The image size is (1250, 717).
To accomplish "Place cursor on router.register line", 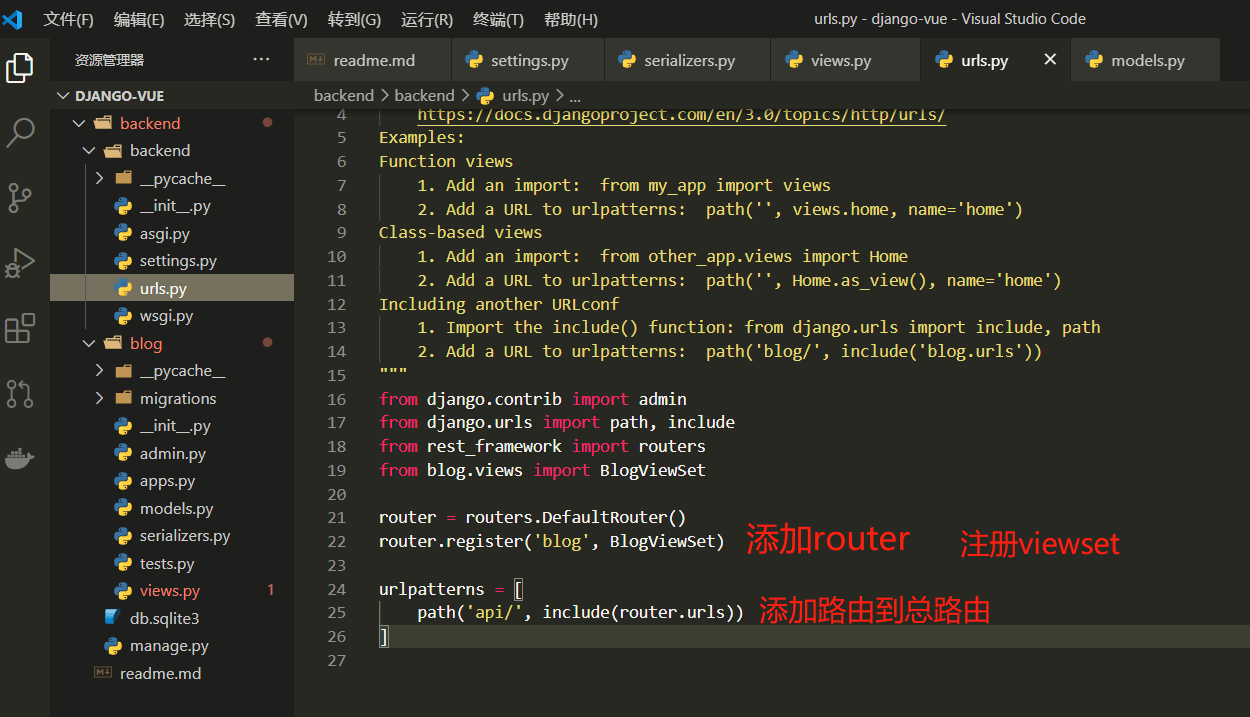I will (551, 541).
